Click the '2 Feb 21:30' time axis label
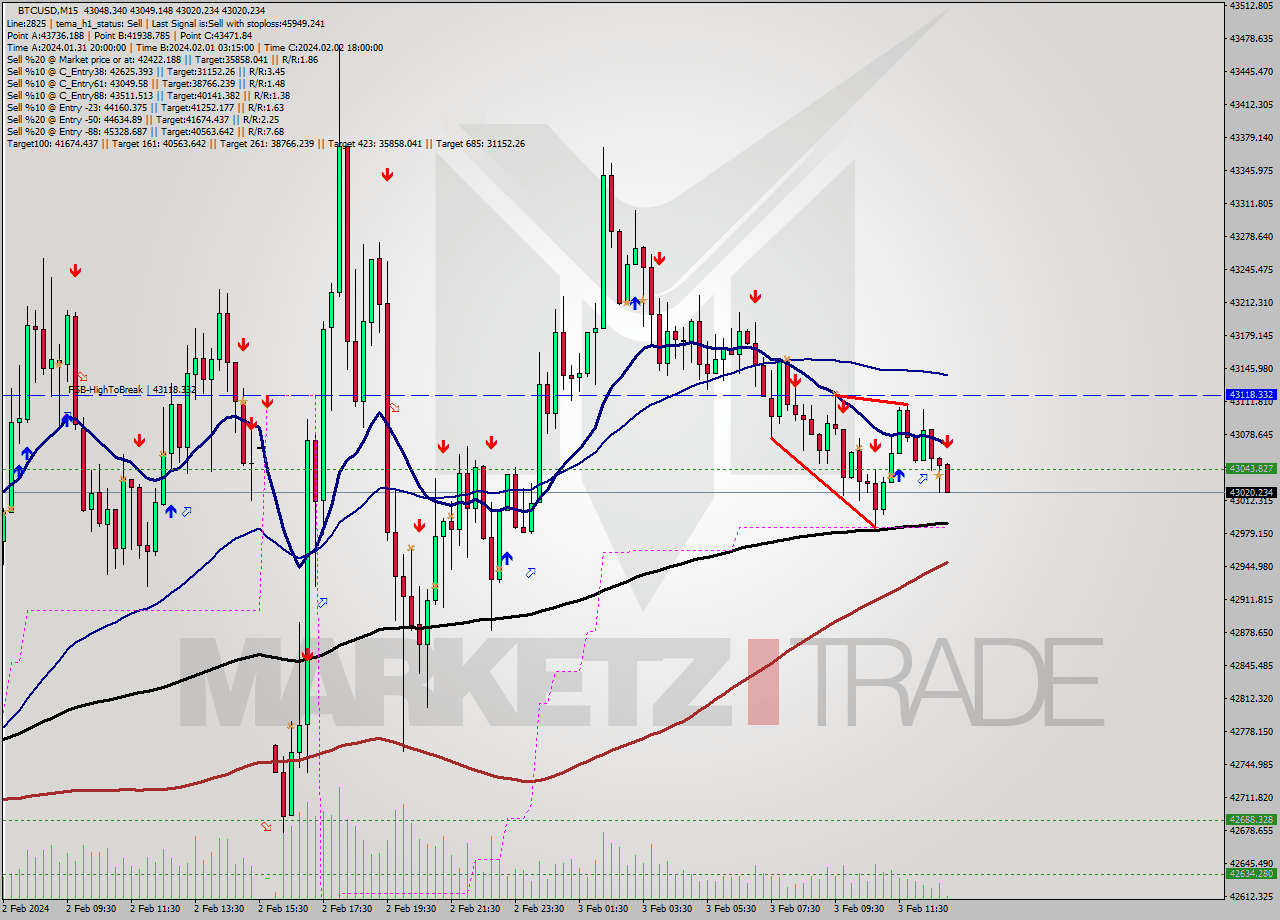Screen dimensions: 1280x920 475,909
